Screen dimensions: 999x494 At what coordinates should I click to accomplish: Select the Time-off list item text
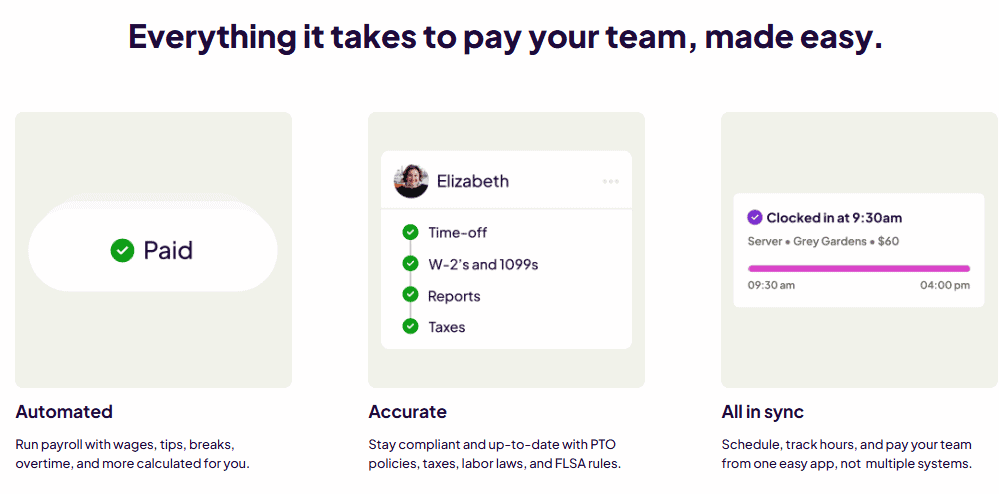coord(458,232)
